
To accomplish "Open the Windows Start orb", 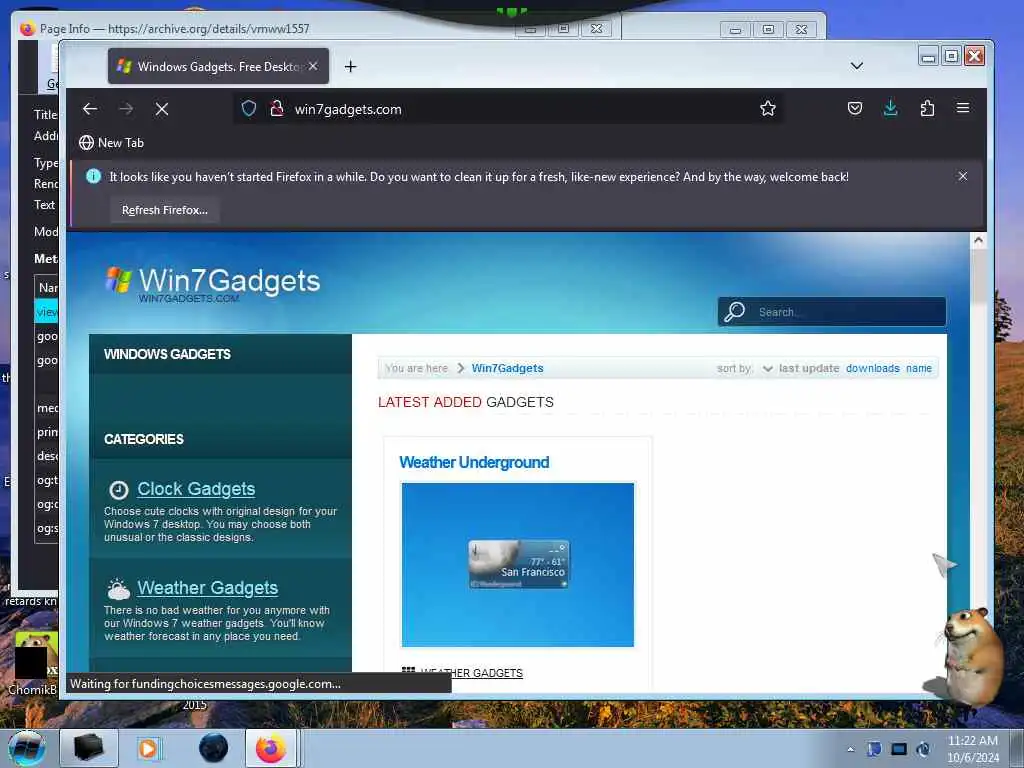I will click(x=27, y=748).
